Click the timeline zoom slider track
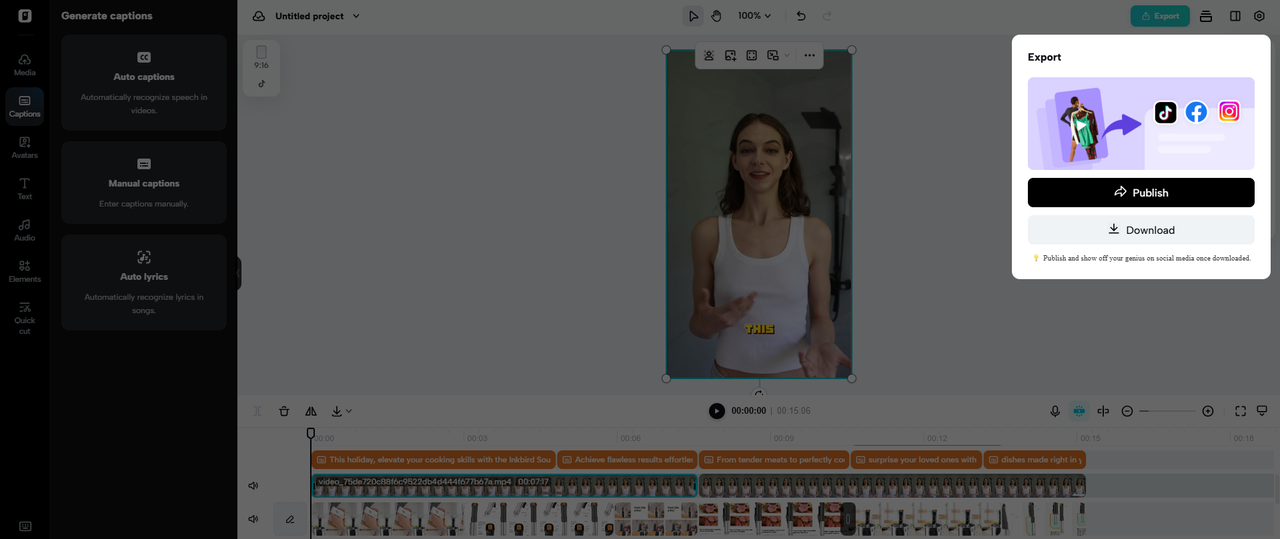The width and height of the screenshot is (1280, 539). tap(1167, 411)
